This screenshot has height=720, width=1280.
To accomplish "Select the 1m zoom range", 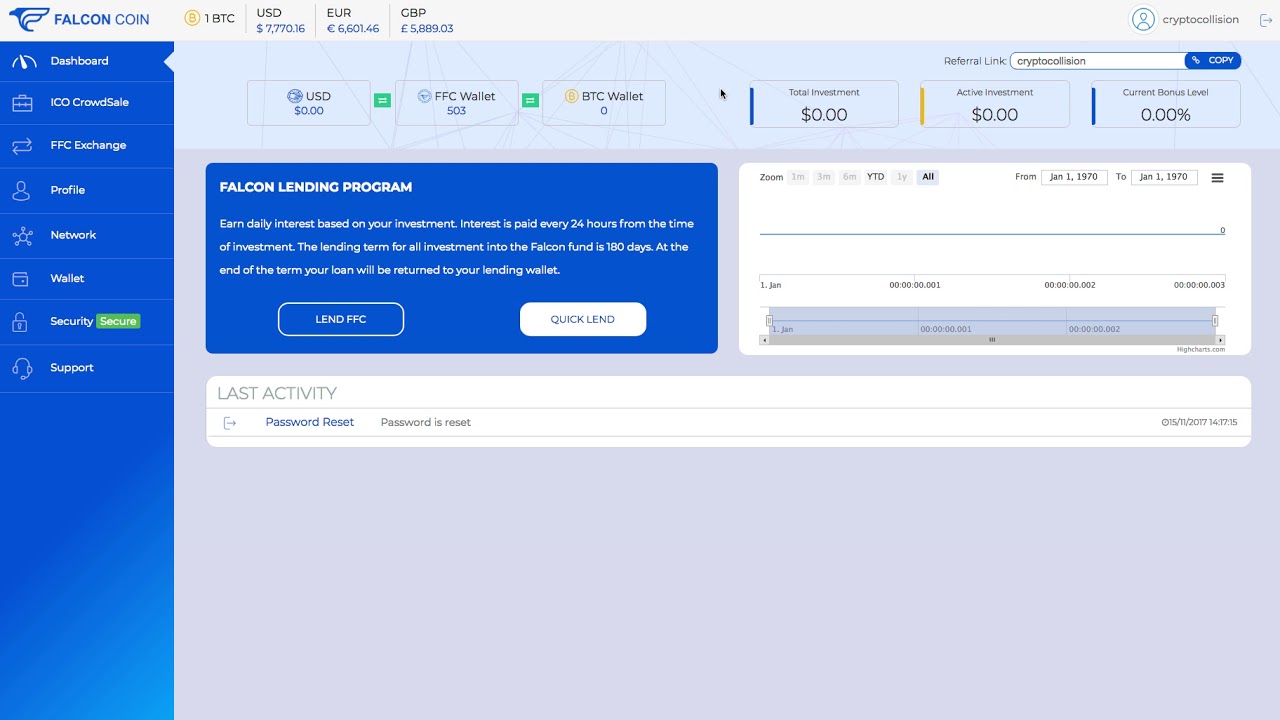I will [x=797, y=177].
